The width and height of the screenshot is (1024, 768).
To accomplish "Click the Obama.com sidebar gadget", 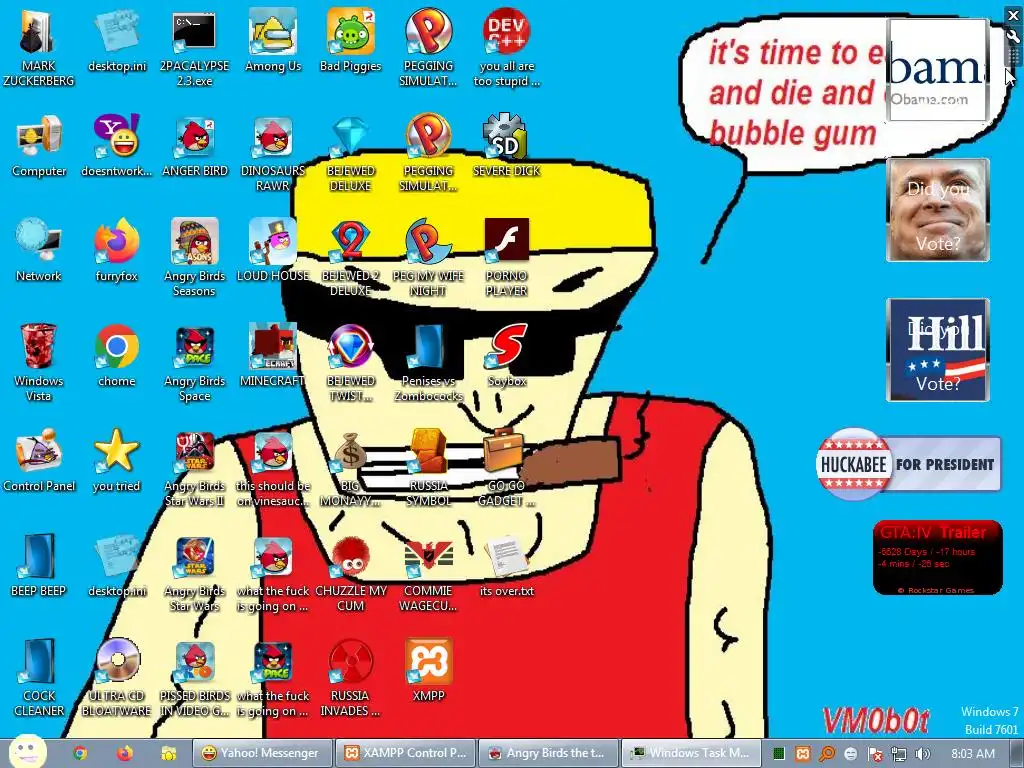I will click(x=937, y=70).
